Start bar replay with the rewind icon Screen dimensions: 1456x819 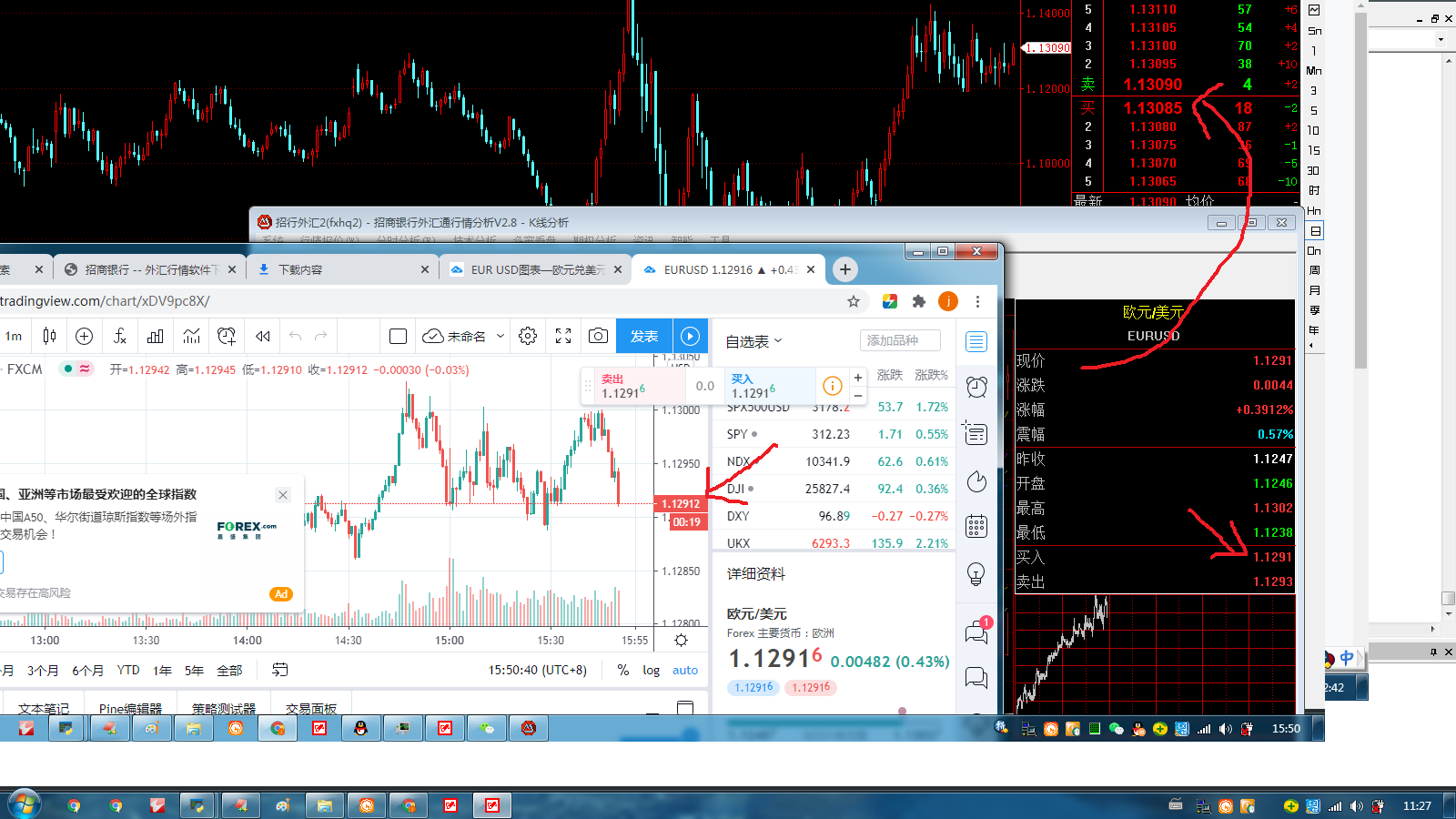click(263, 337)
